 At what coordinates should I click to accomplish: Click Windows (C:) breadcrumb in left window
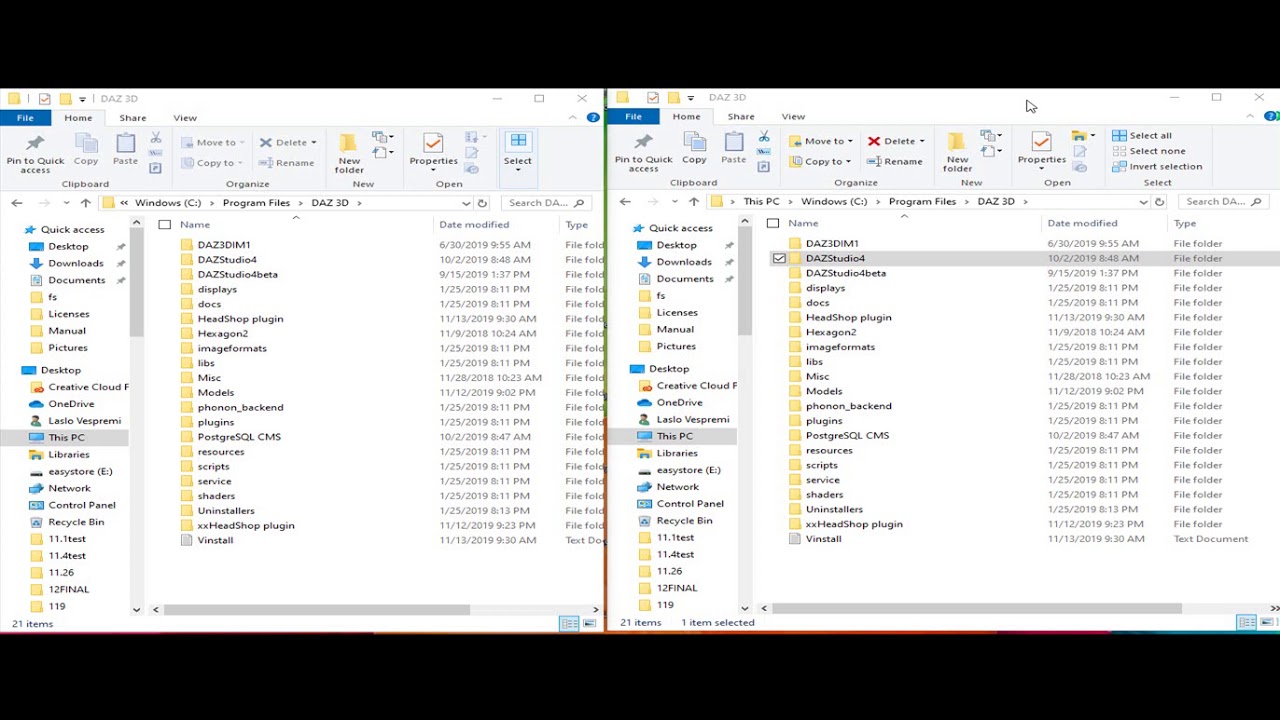[168, 203]
